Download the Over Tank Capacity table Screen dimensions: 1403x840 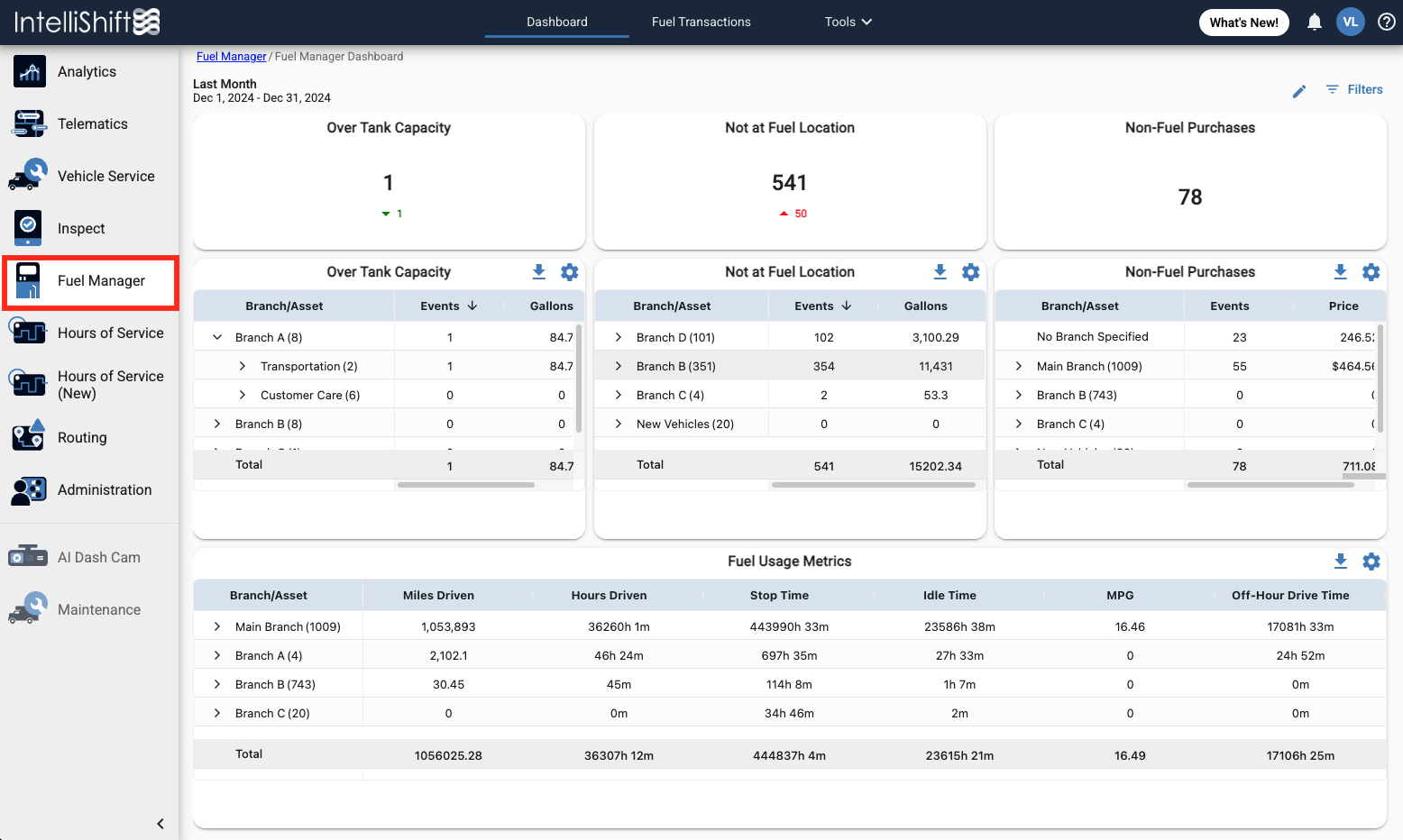pos(539,271)
